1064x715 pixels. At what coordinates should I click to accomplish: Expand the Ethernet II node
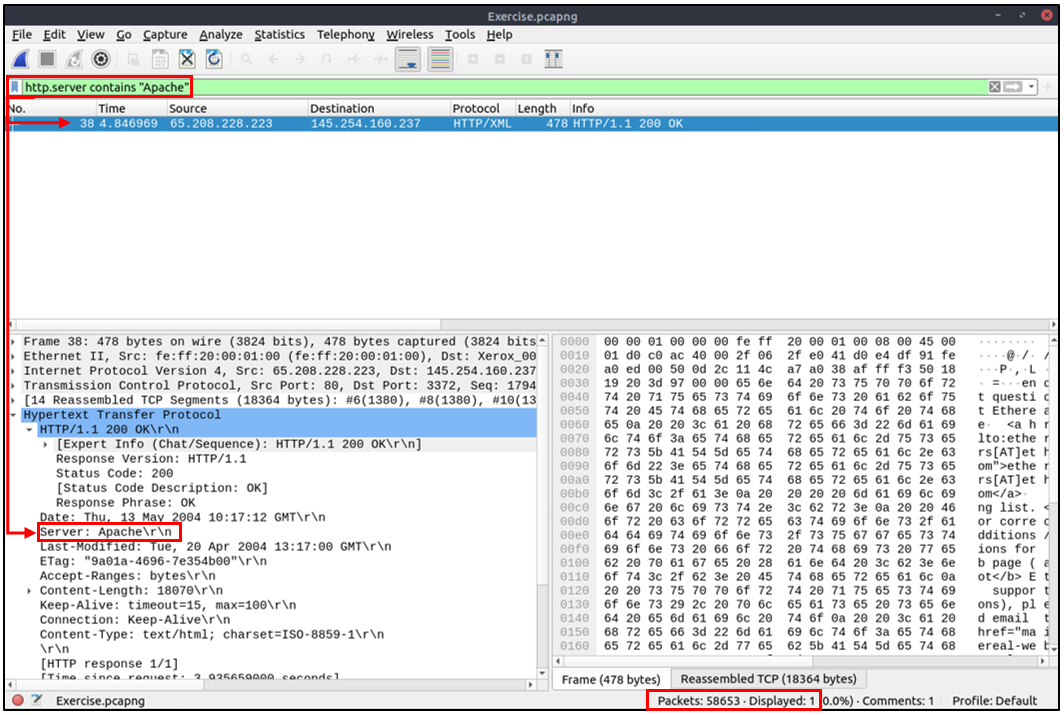[x=14, y=356]
